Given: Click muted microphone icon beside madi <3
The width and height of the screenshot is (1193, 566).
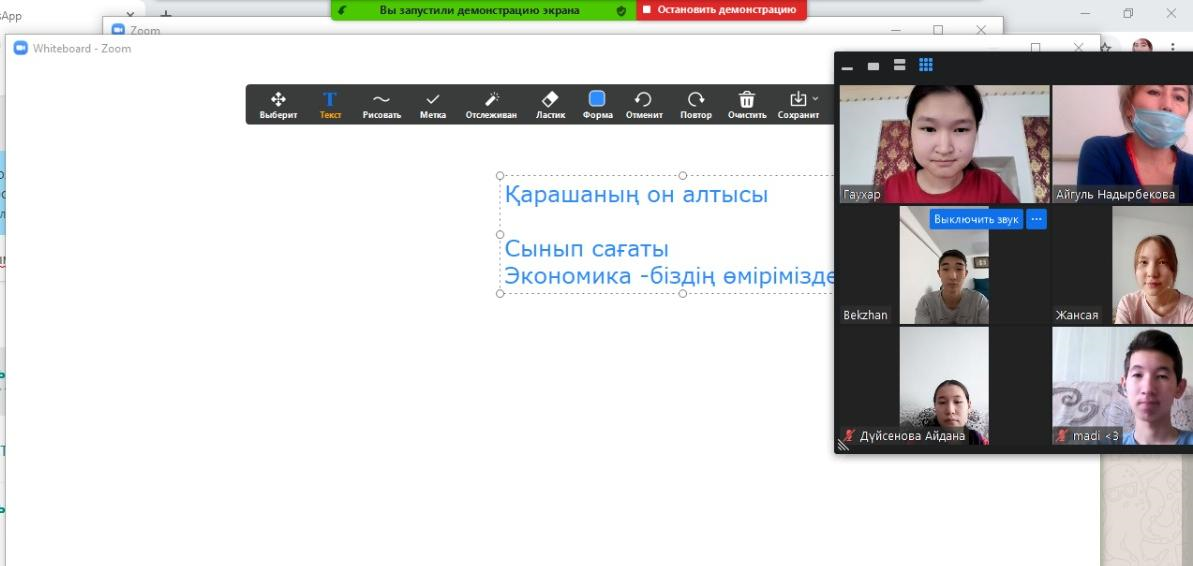Looking at the screenshot, I should coord(1062,436).
